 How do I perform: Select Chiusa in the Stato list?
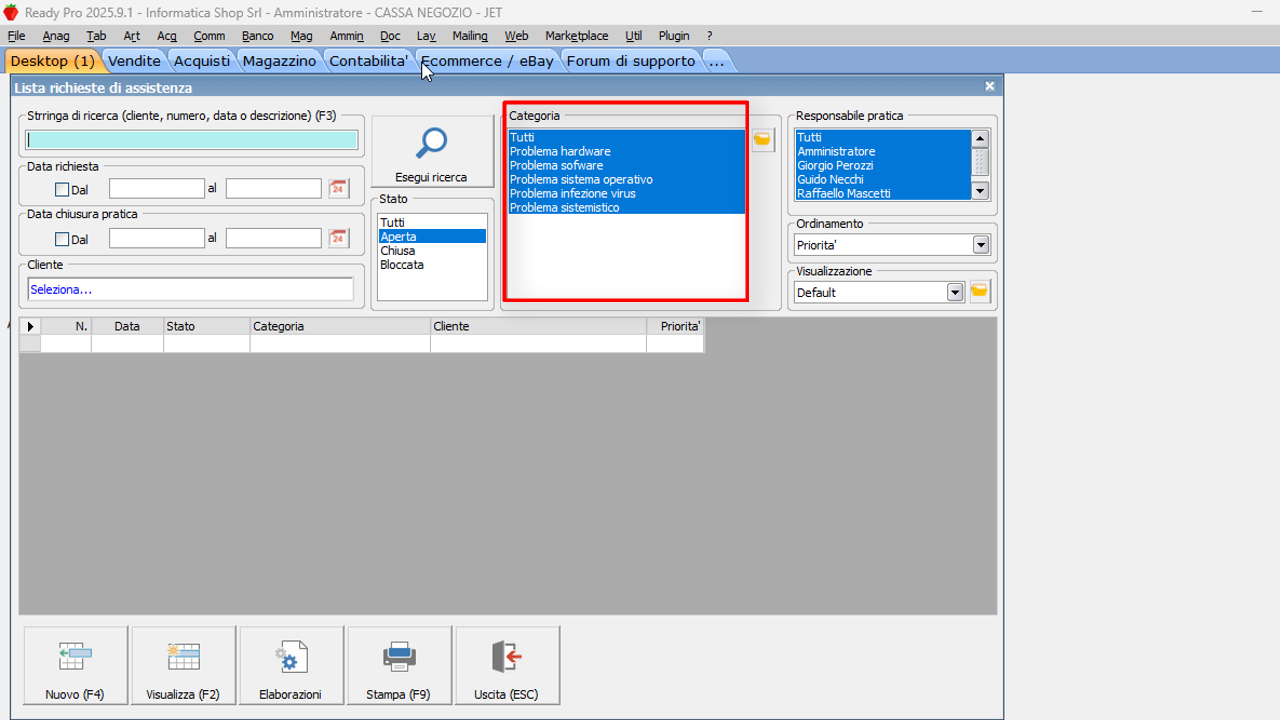pyautogui.click(x=397, y=251)
